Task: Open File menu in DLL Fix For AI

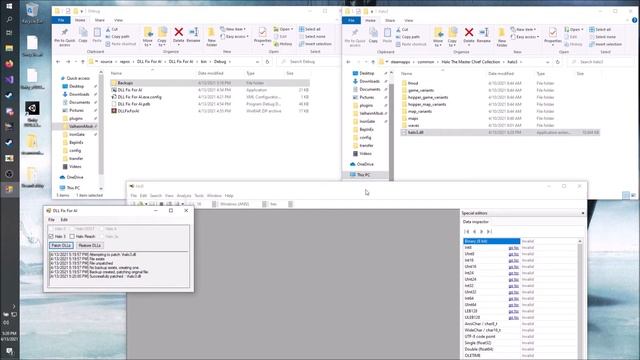Action: 51,220
